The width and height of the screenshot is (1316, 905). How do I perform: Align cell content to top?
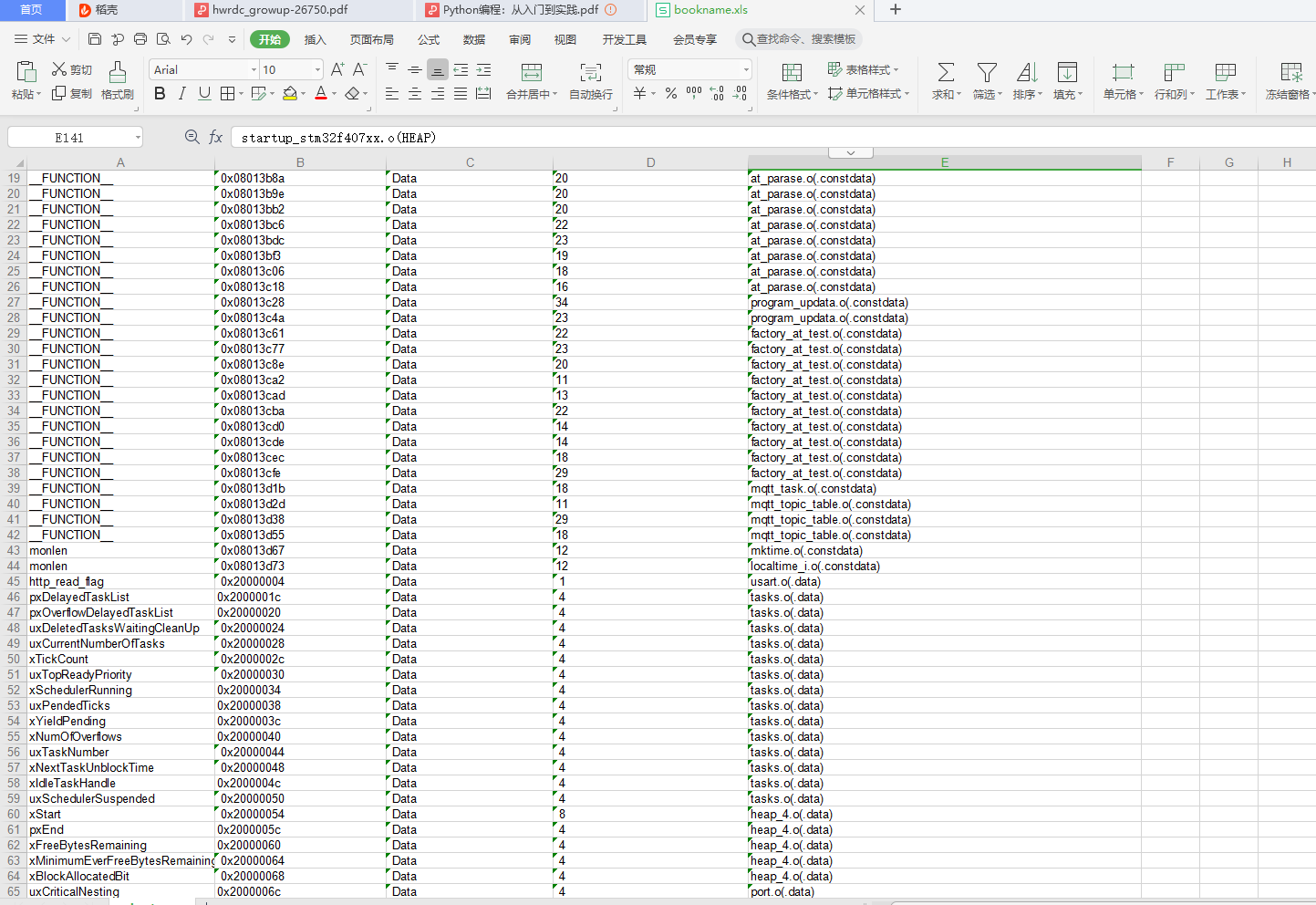click(x=392, y=69)
